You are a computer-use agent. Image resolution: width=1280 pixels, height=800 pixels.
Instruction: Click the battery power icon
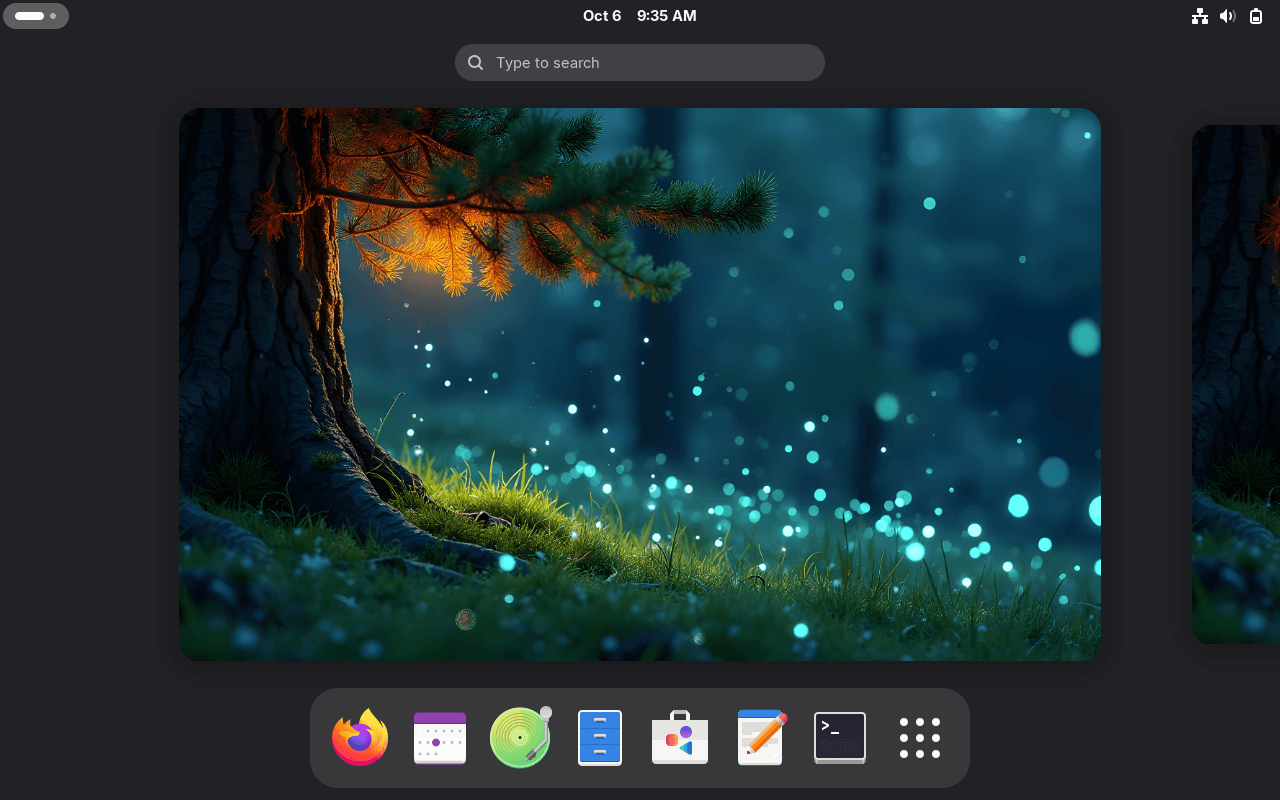1256,16
